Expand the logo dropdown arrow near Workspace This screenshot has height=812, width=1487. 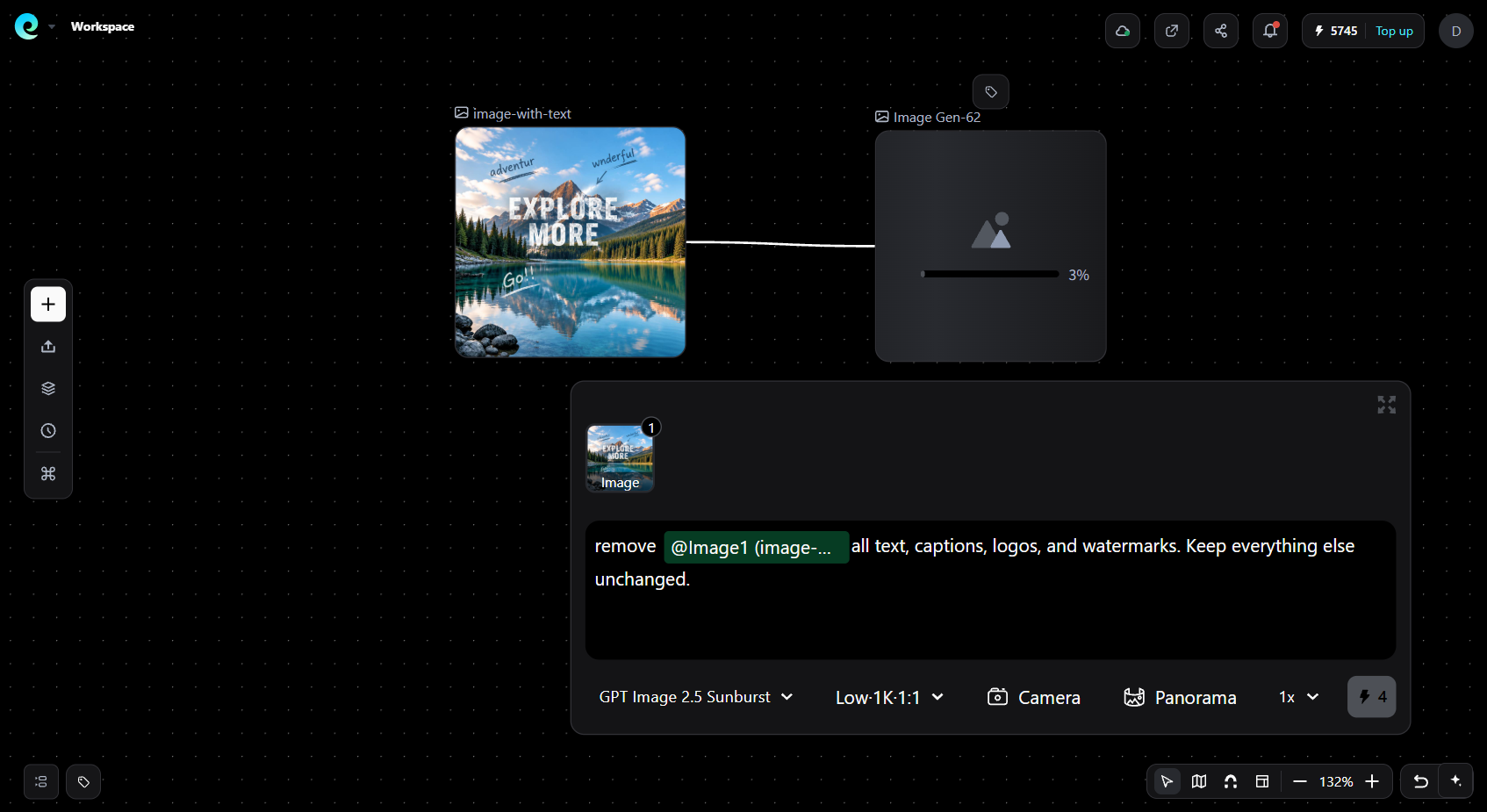pyautogui.click(x=52, y=27)
